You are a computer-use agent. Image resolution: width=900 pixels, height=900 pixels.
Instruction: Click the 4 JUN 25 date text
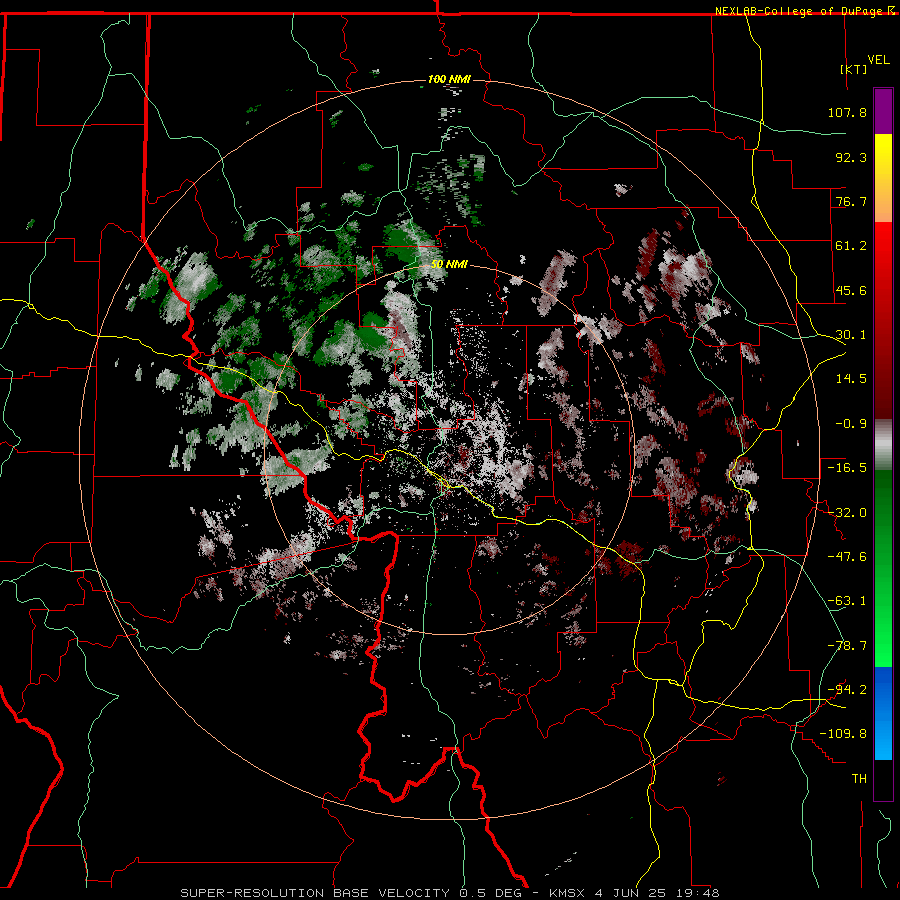tap(635, 893)
